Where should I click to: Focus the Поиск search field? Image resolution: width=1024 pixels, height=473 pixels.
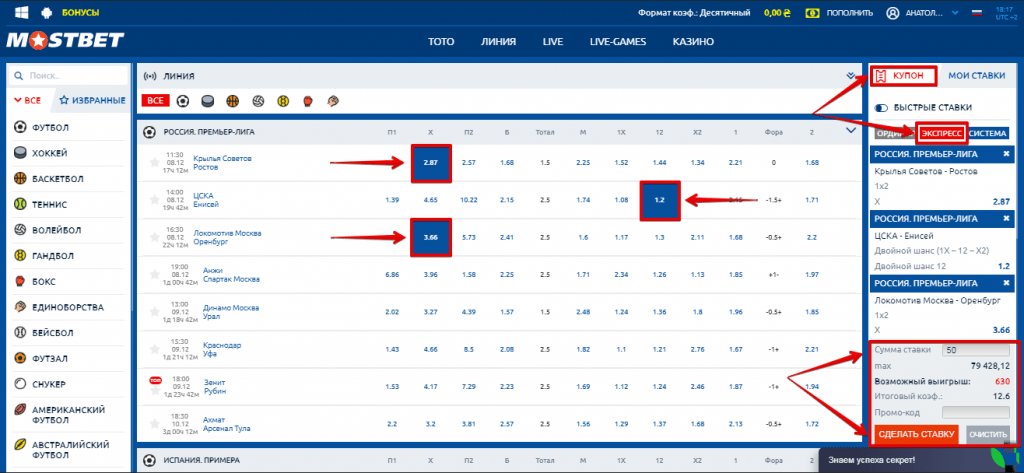point(68,76)
